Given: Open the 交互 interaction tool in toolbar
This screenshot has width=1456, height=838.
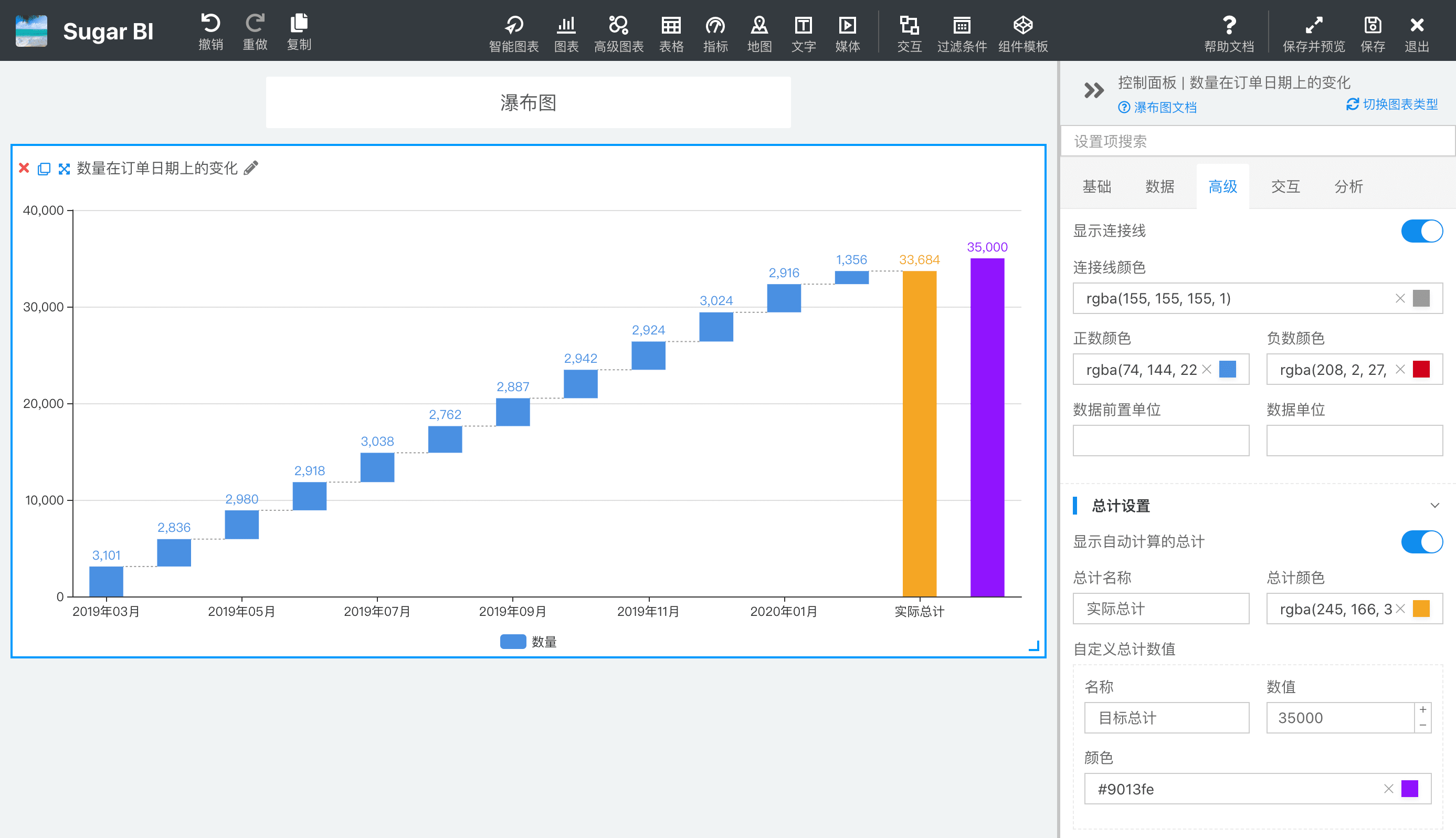Looking at the screenshot, I should [910, 34].
